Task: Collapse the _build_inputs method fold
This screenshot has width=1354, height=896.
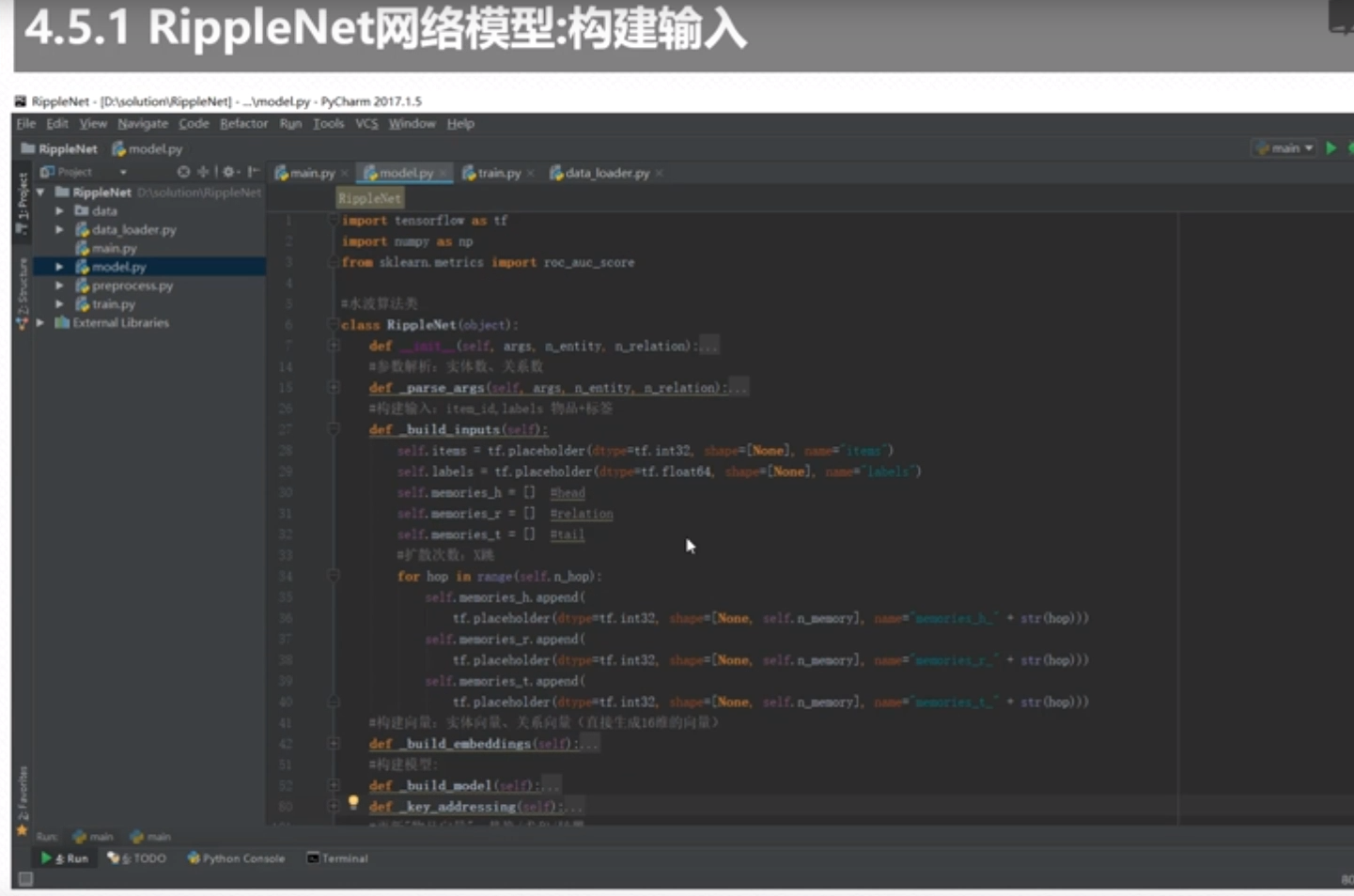Action: pyautogui.click(x=334, y=429)
